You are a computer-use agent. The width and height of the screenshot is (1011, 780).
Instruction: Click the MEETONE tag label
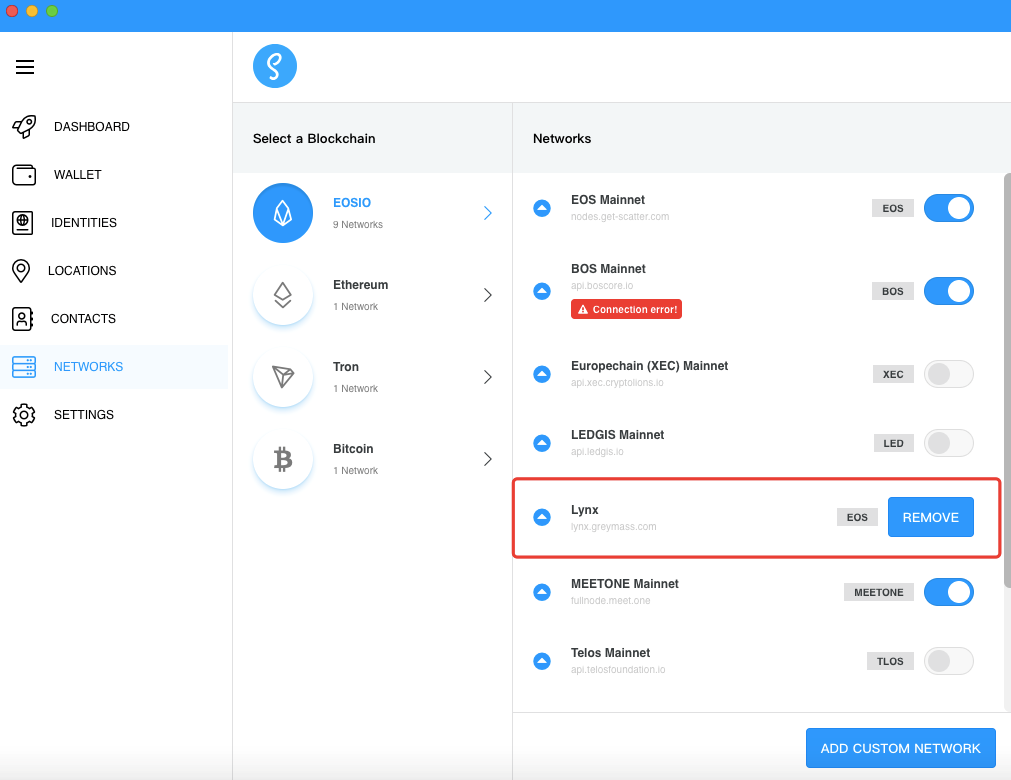(x=878, y=592)
